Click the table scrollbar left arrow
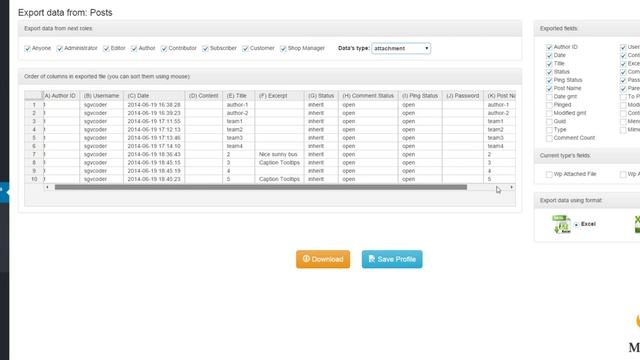The width and height of the screenshot is (640, 360). (47, 187)
